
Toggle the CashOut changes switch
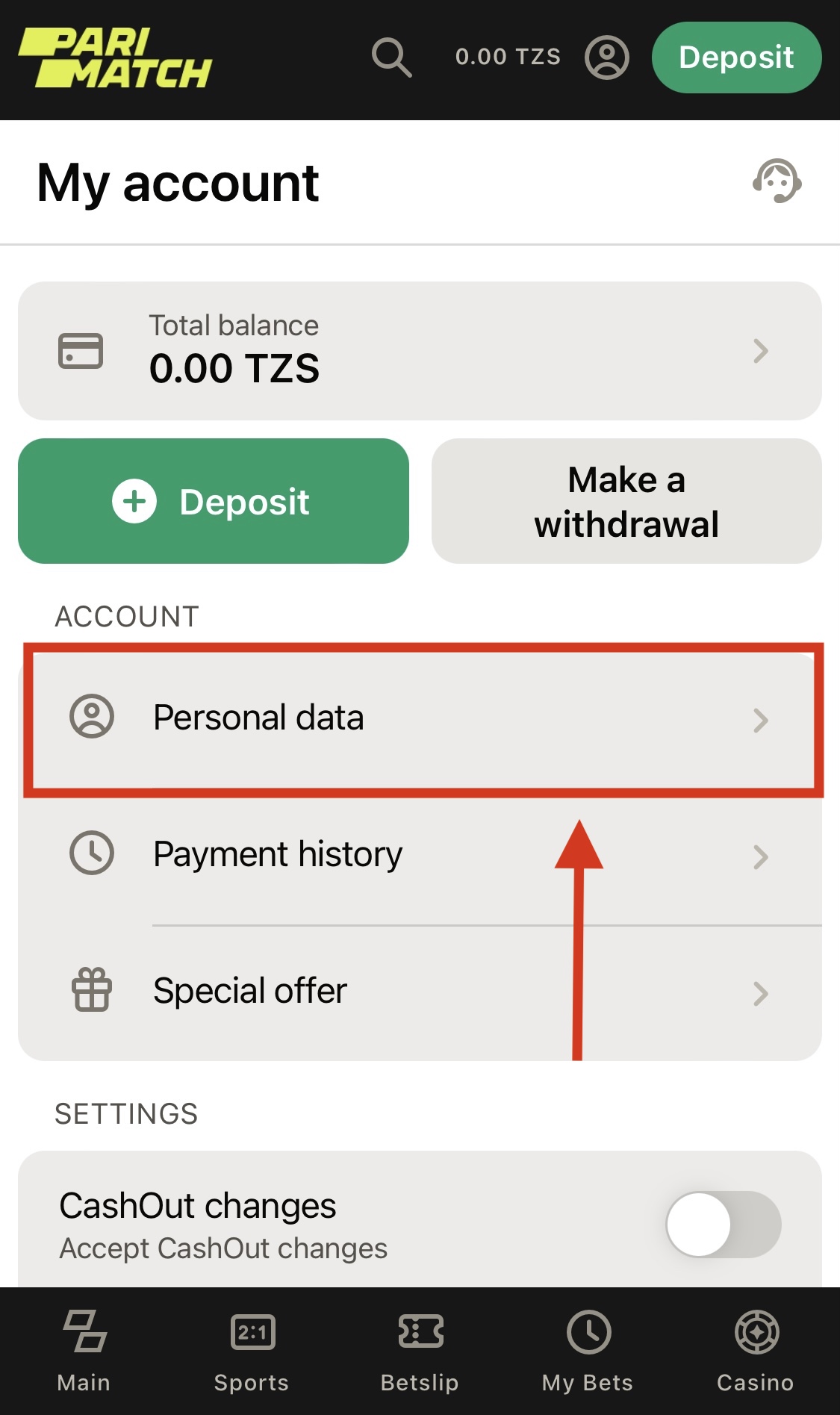(724, 1225)
